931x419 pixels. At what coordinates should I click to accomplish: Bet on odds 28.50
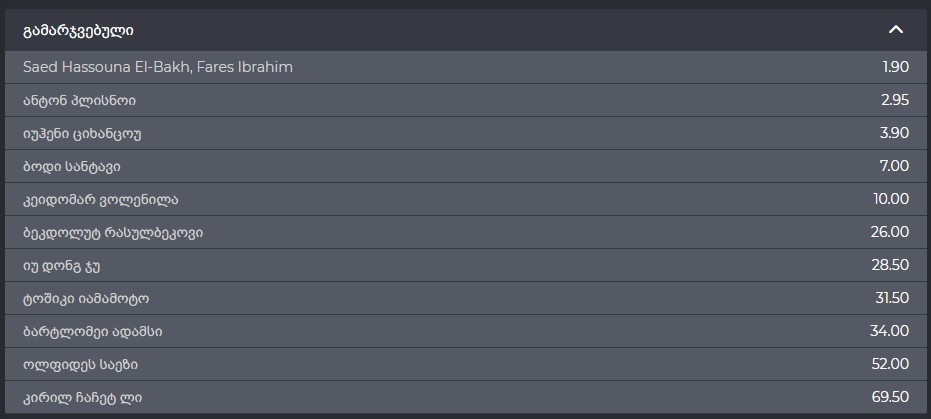pos(889,265)
